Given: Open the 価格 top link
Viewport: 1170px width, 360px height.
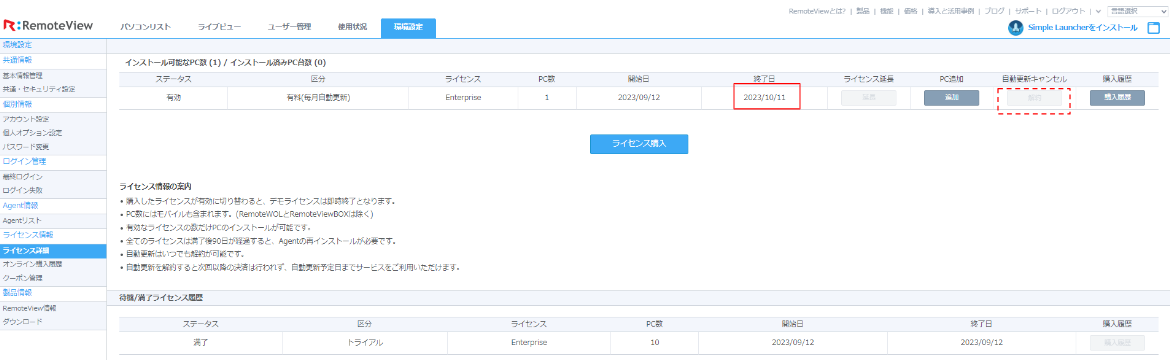Looking at the screenshot, I should (x=910, y=11).
